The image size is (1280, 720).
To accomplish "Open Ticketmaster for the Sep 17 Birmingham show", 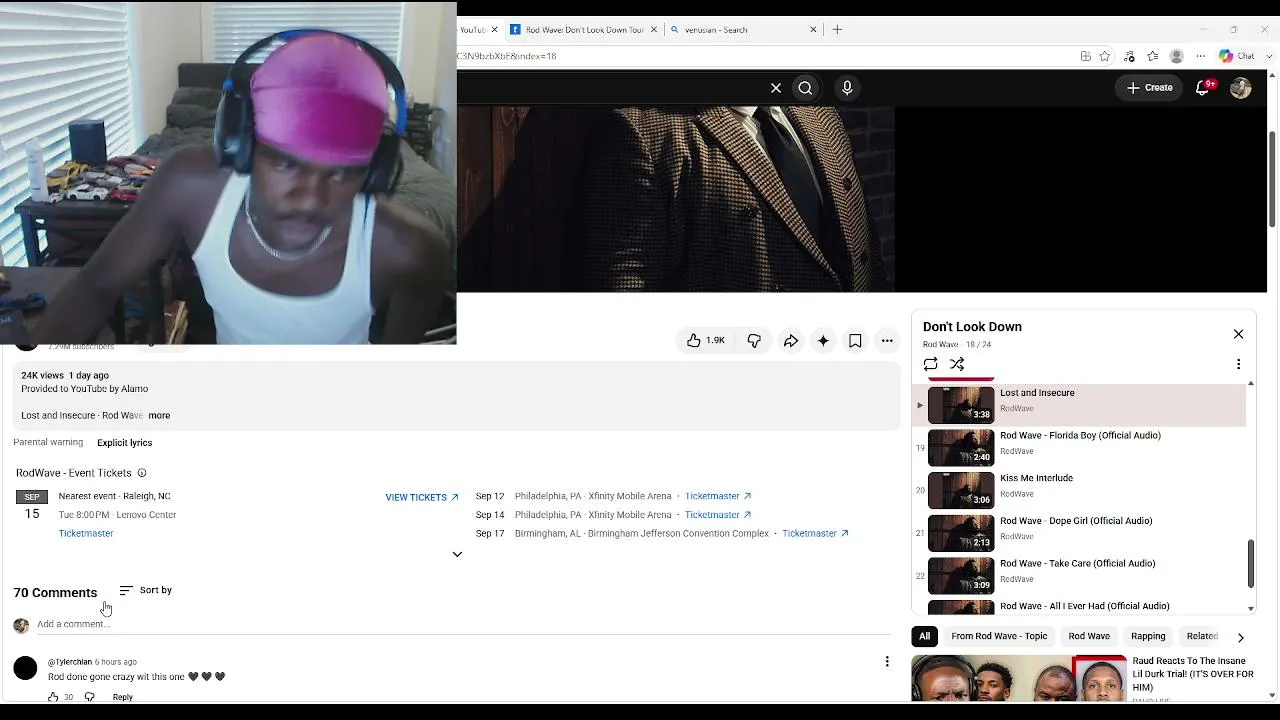I will tap(815, 534).
